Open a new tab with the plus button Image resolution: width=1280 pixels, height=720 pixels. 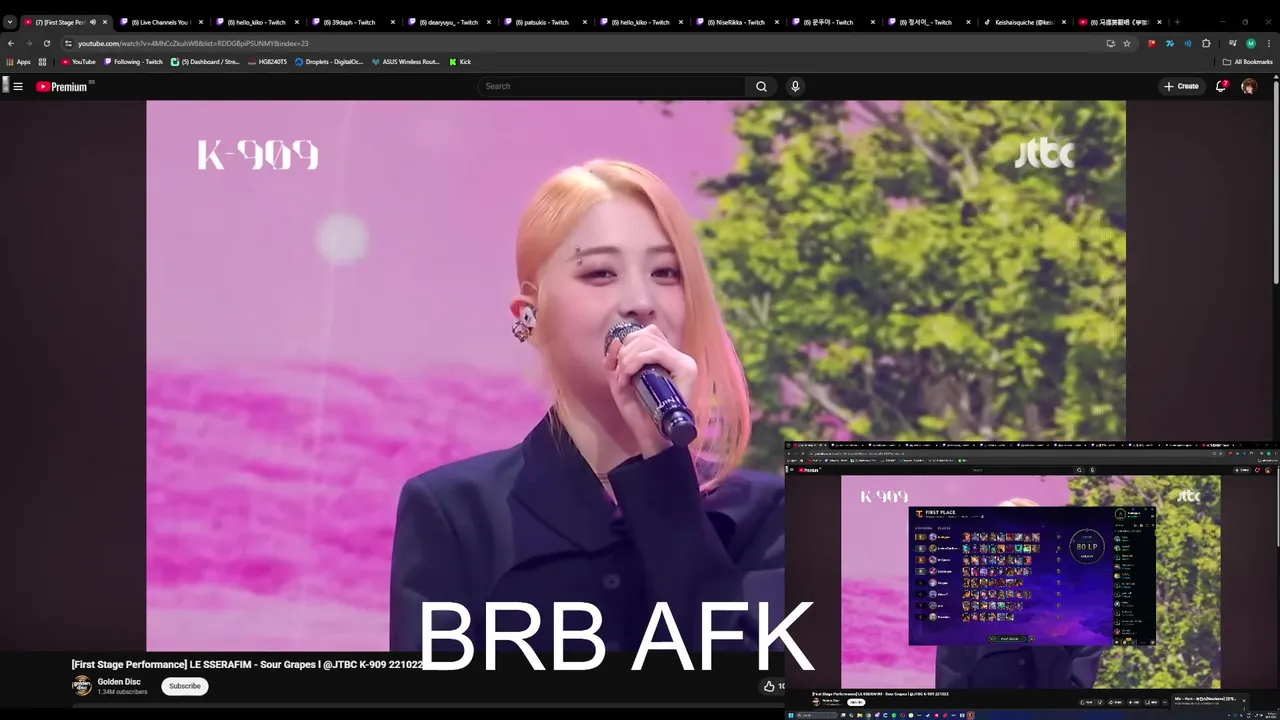[x=1177, y=22]
